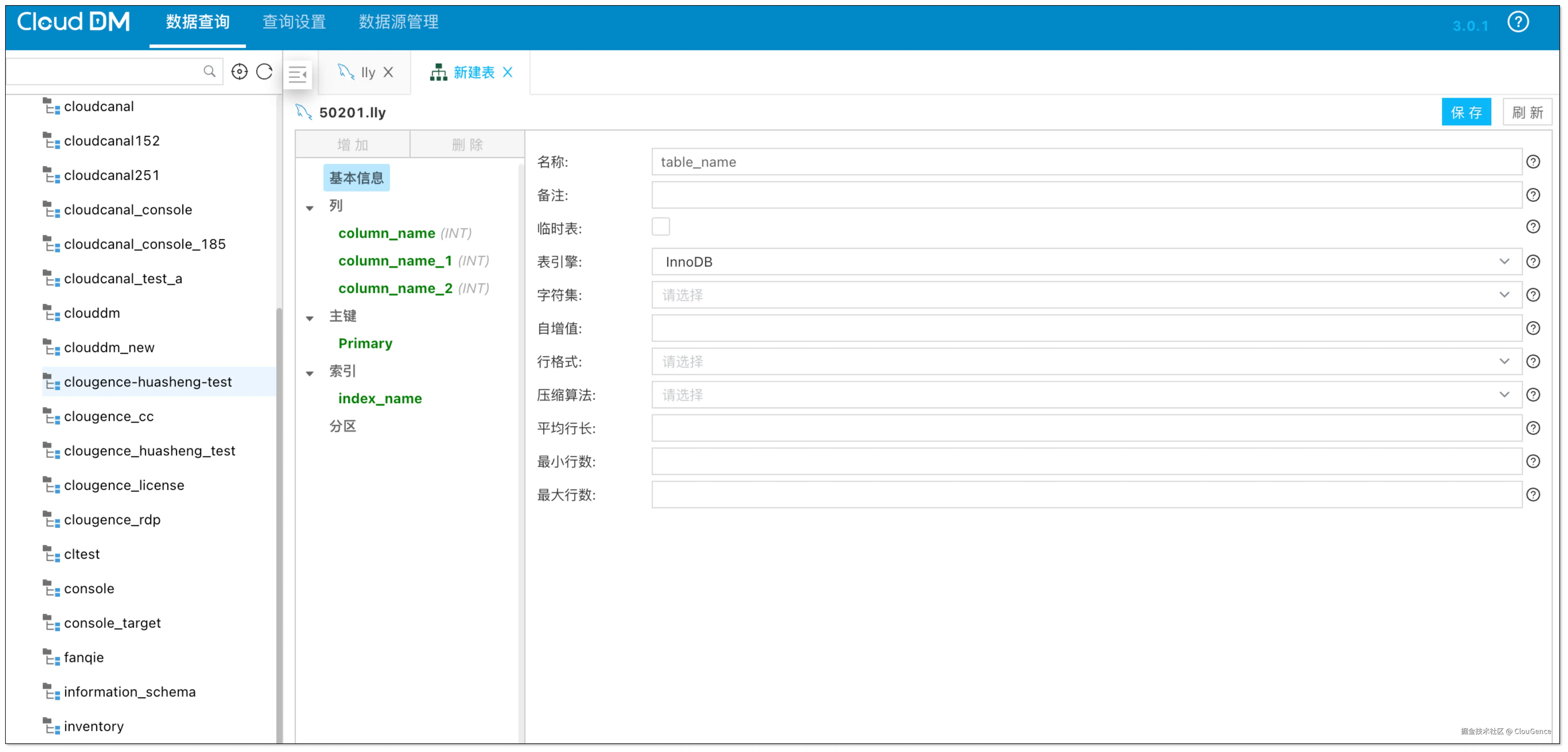Screen dimensions: 1568x752
Task: Open 数据源管理 menu tab
Action: pos(399,22)
